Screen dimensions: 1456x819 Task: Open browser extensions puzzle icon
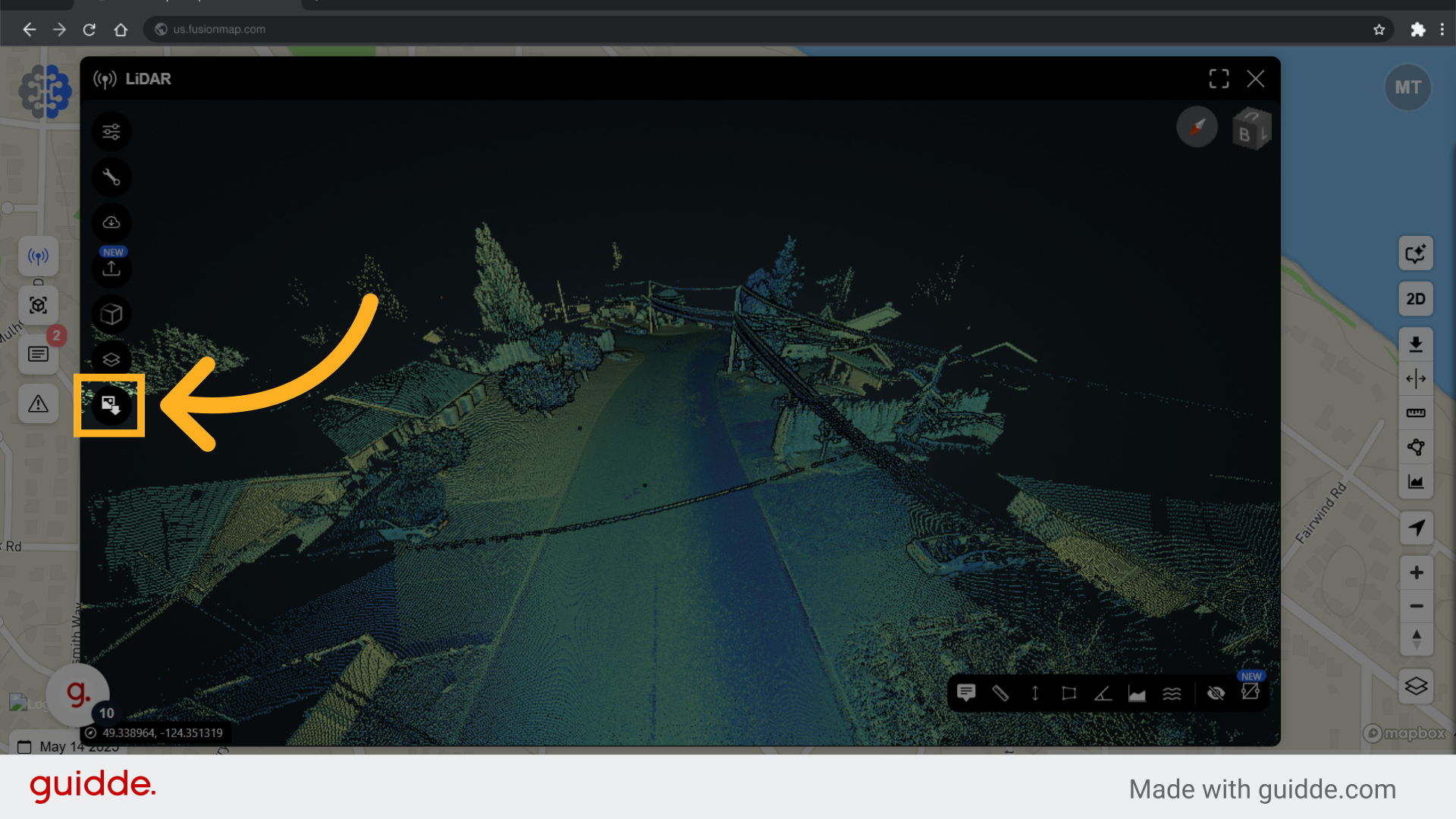[x=1417, y=30]
